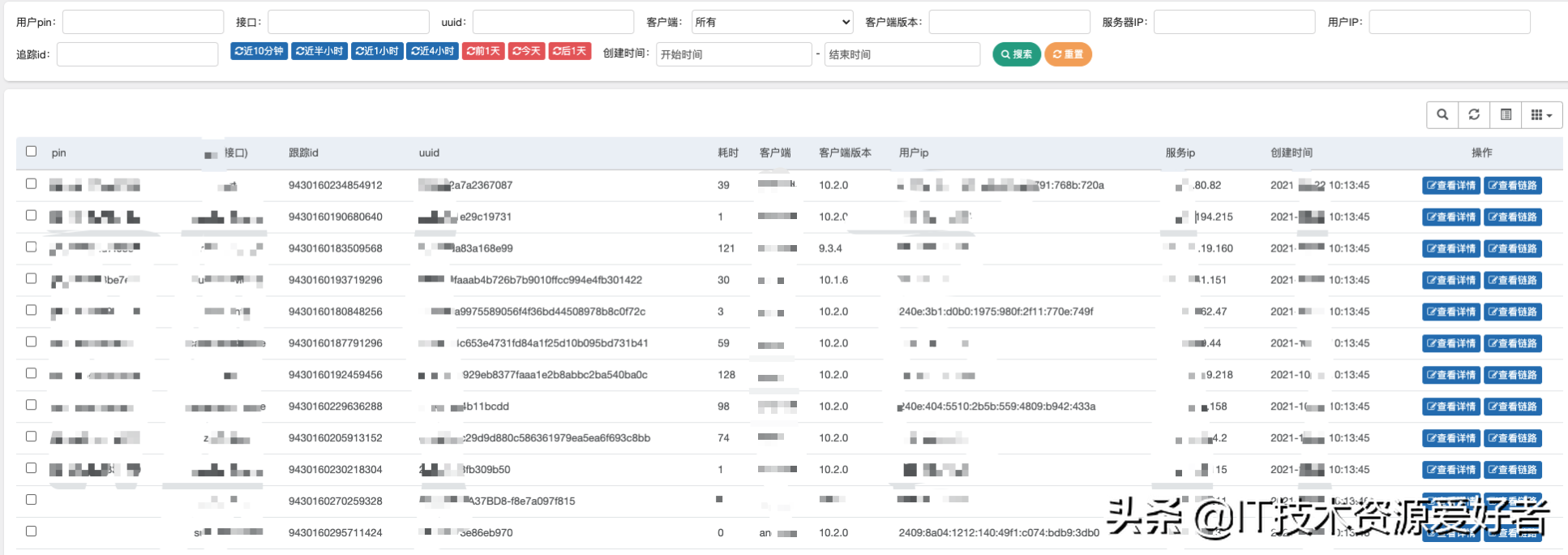Viewport: 1568px width, 555px height.
Task: Click the 用户ip column header
Action: [914, 153]
